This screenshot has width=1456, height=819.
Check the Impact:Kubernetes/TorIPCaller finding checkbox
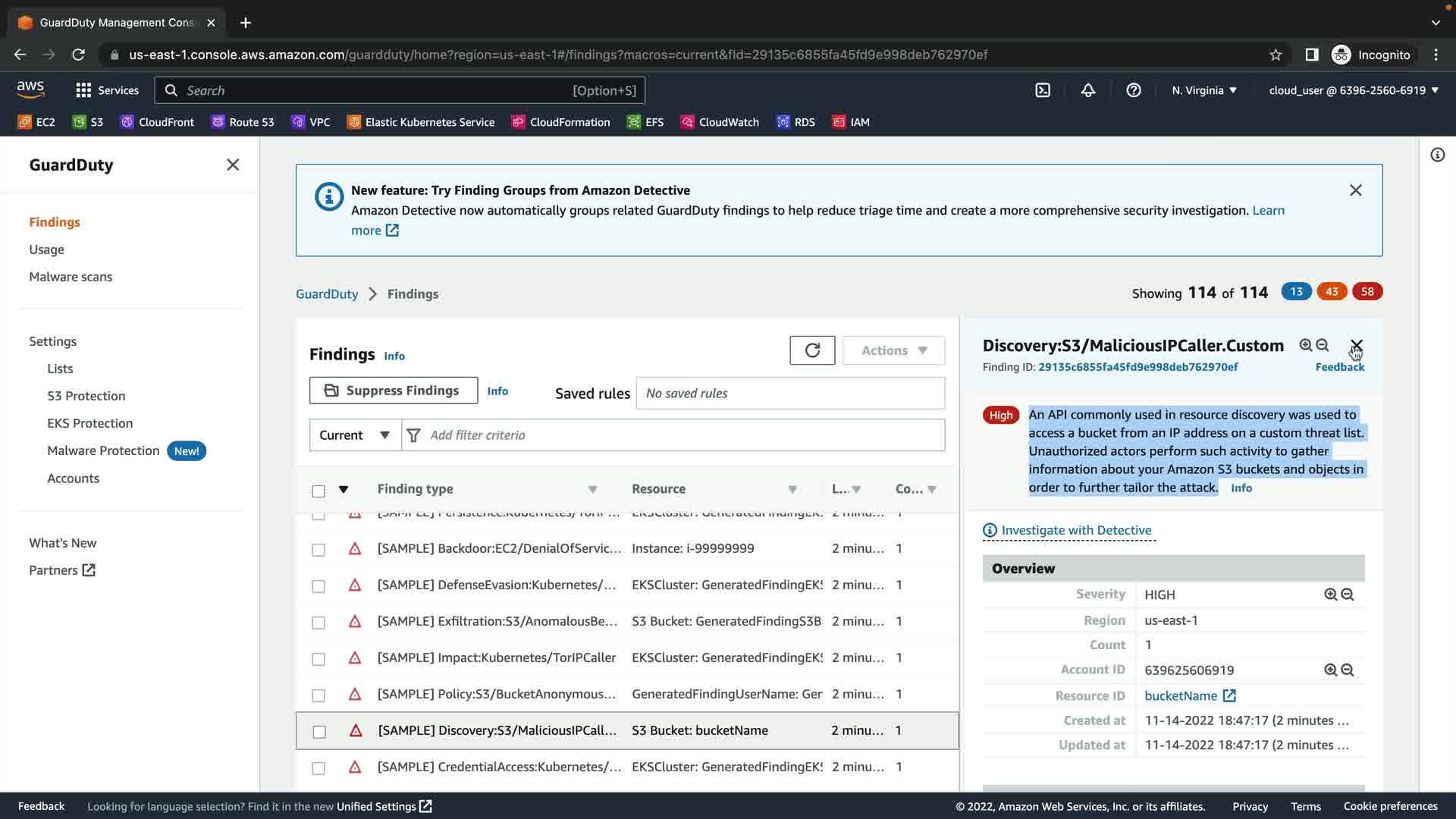(318, 659)
